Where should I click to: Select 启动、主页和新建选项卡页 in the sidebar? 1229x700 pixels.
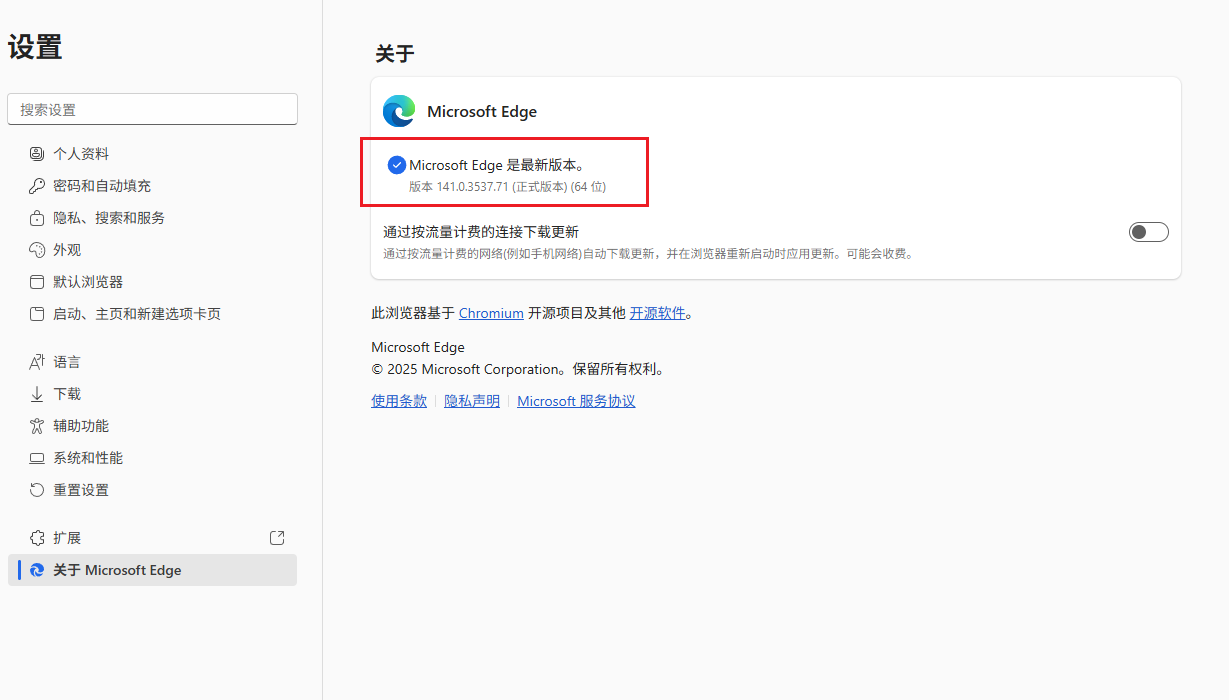point(152,314)
